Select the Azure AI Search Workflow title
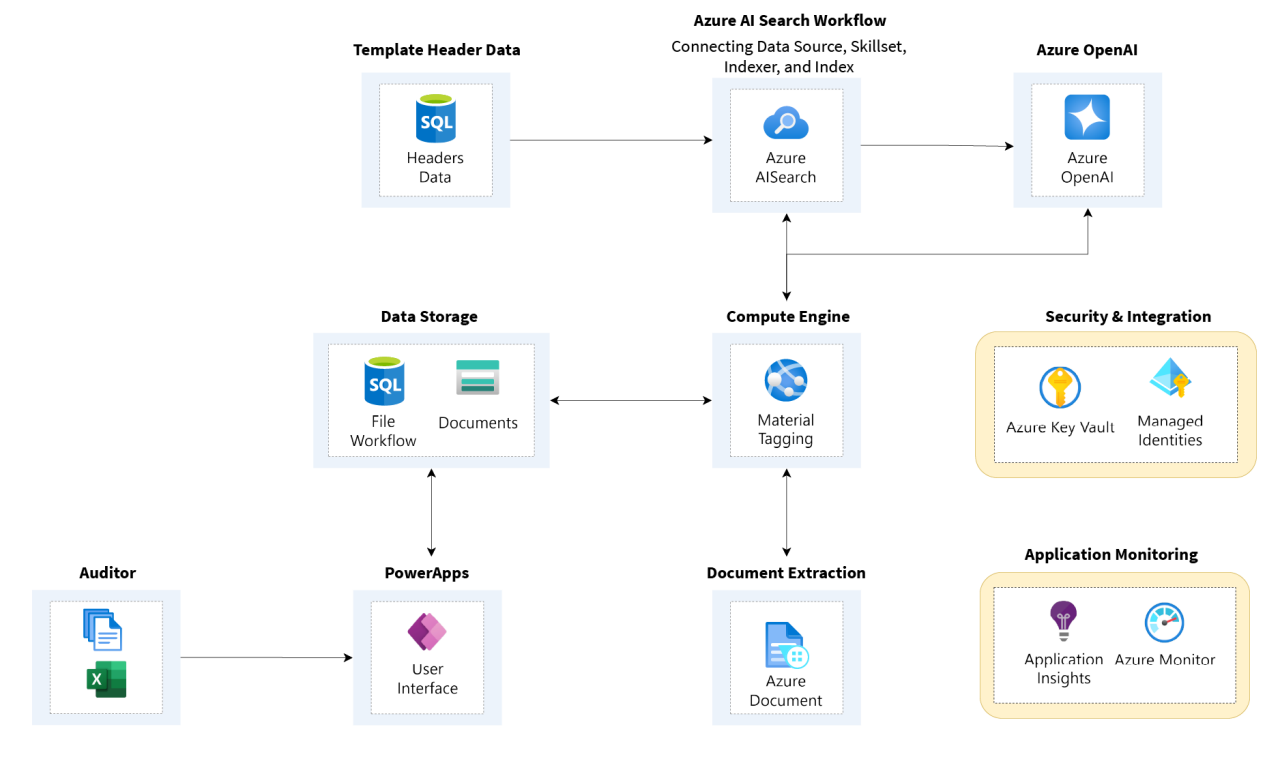 [789, 20]
